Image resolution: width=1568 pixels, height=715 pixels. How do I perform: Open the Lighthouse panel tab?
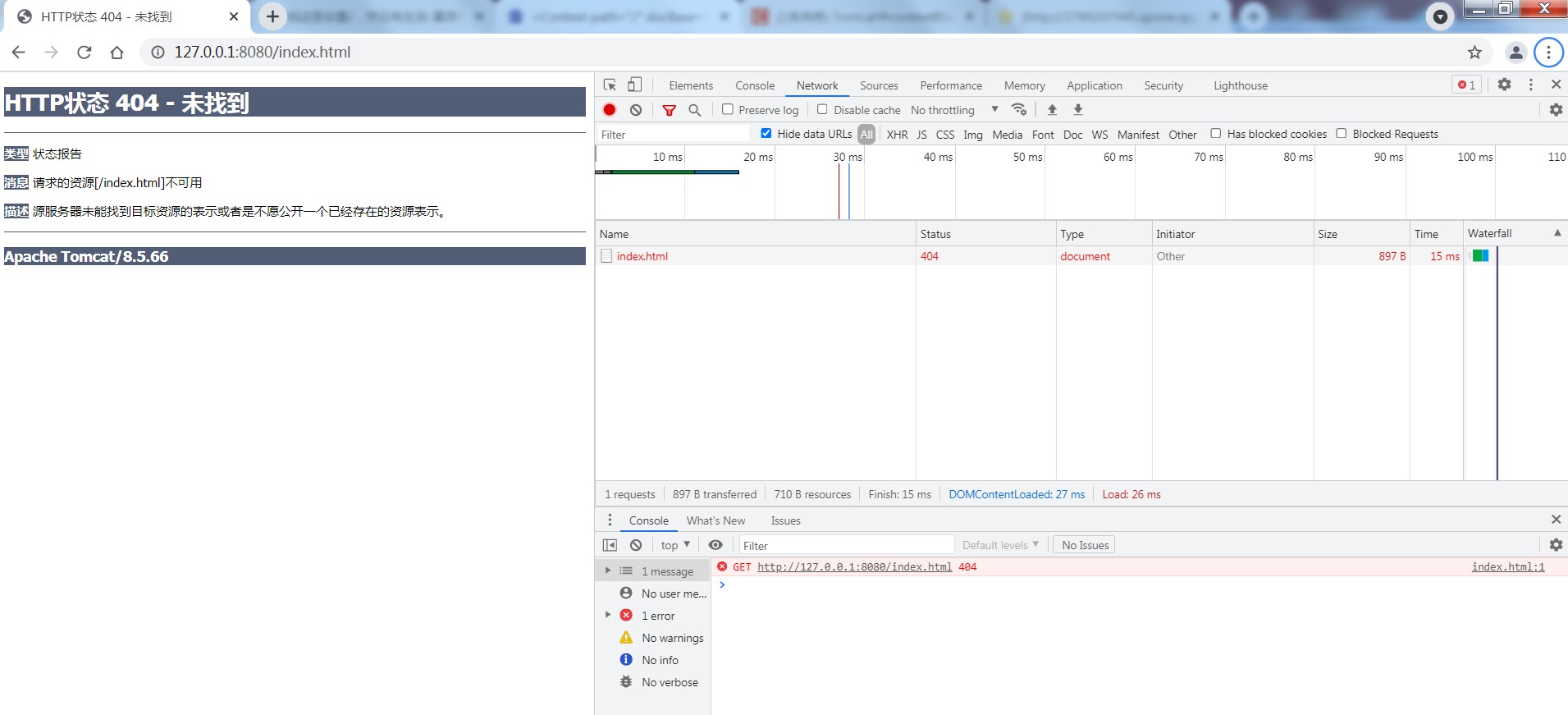1240,85
